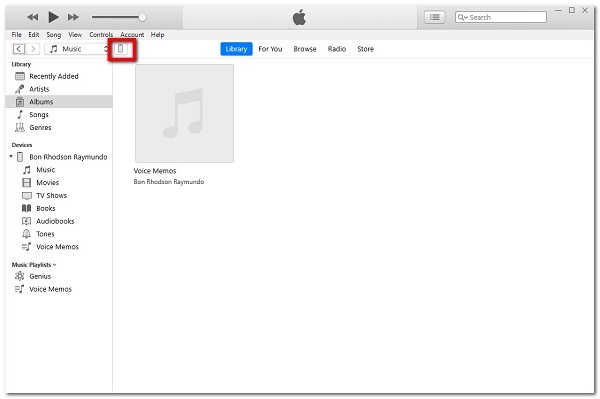Open the File menu
Screen dimensions: 600x399
[x=16, y=35]
